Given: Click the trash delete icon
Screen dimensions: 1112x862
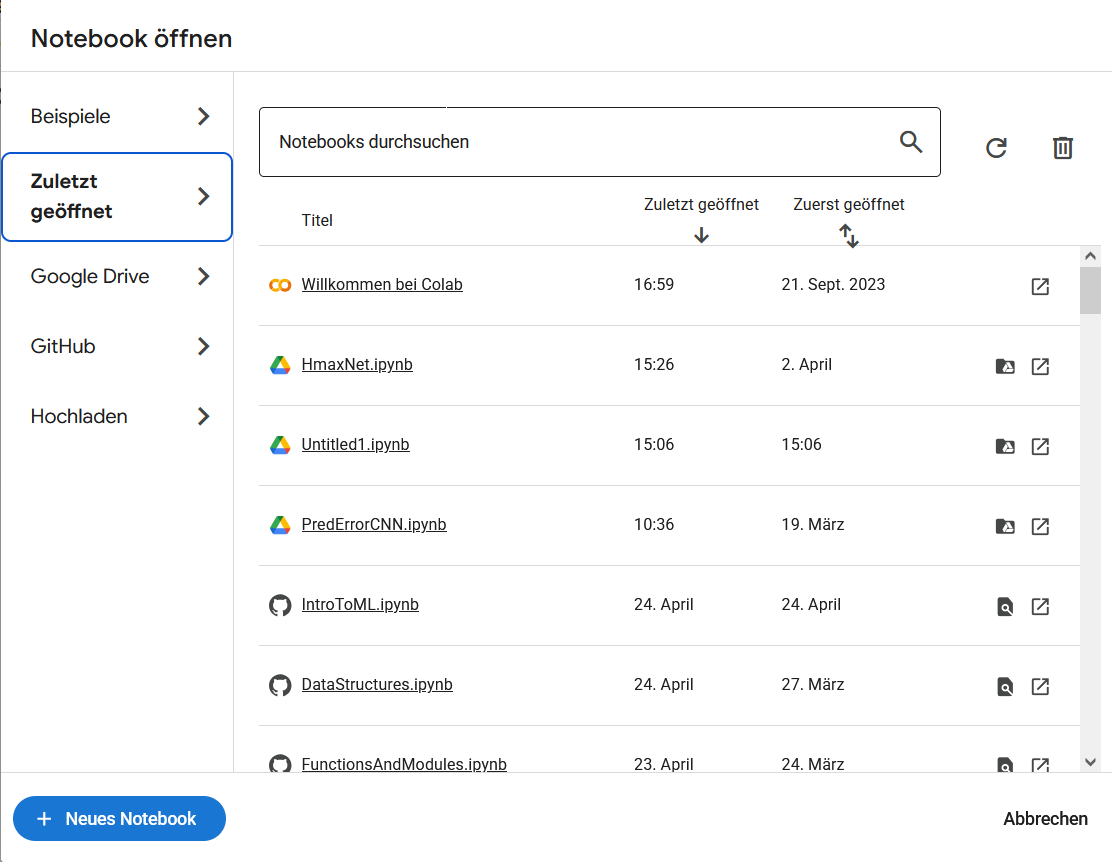Looking at the screenshot, I should pyautogui.click(x=1062, y=148).
